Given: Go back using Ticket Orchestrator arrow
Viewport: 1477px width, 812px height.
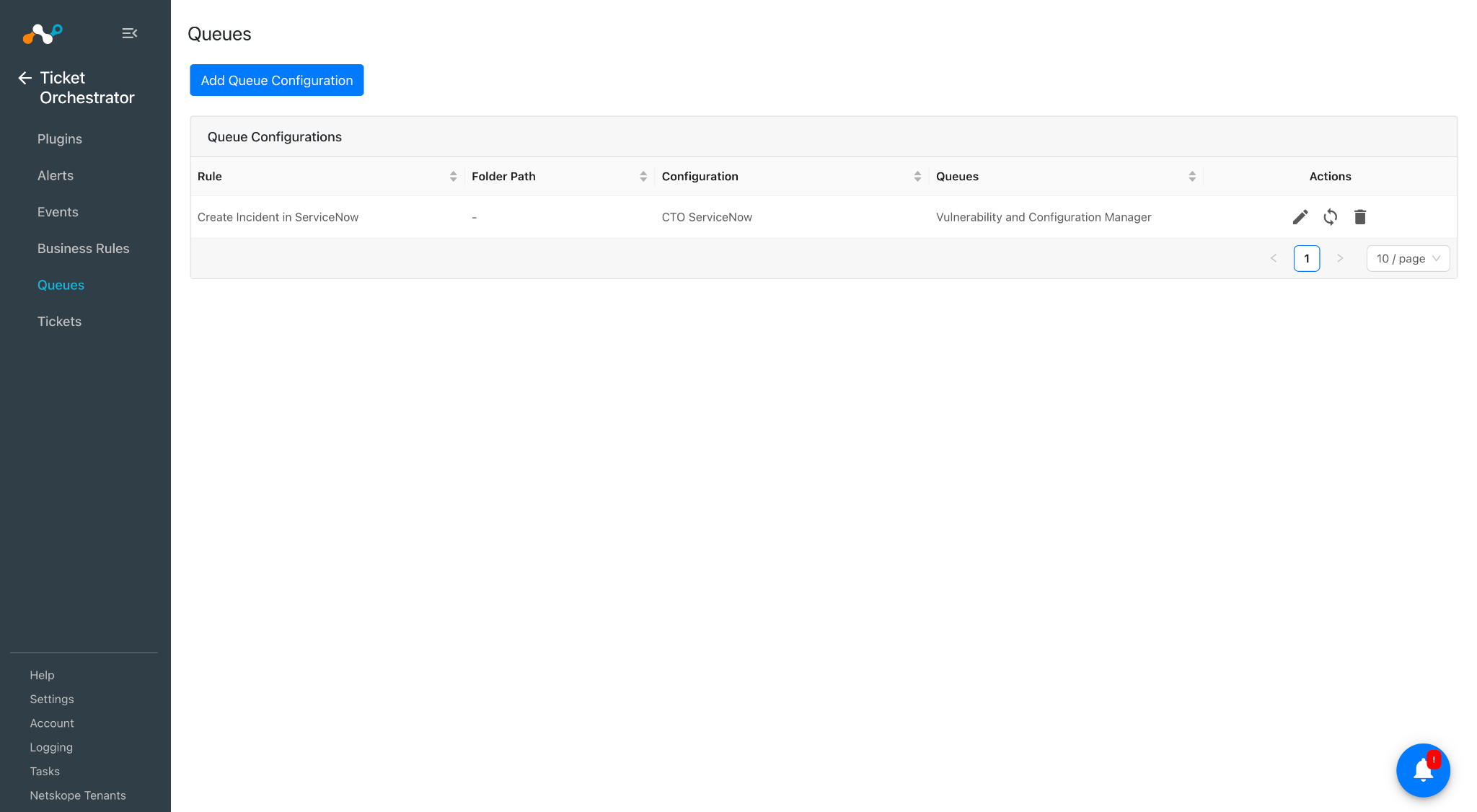Looking at the screenshot, I should click(25, 78).
